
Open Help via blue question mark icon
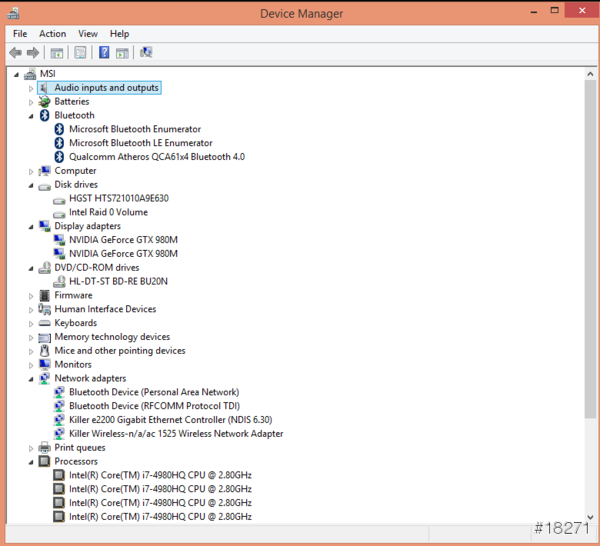click(x=104, y=52)
